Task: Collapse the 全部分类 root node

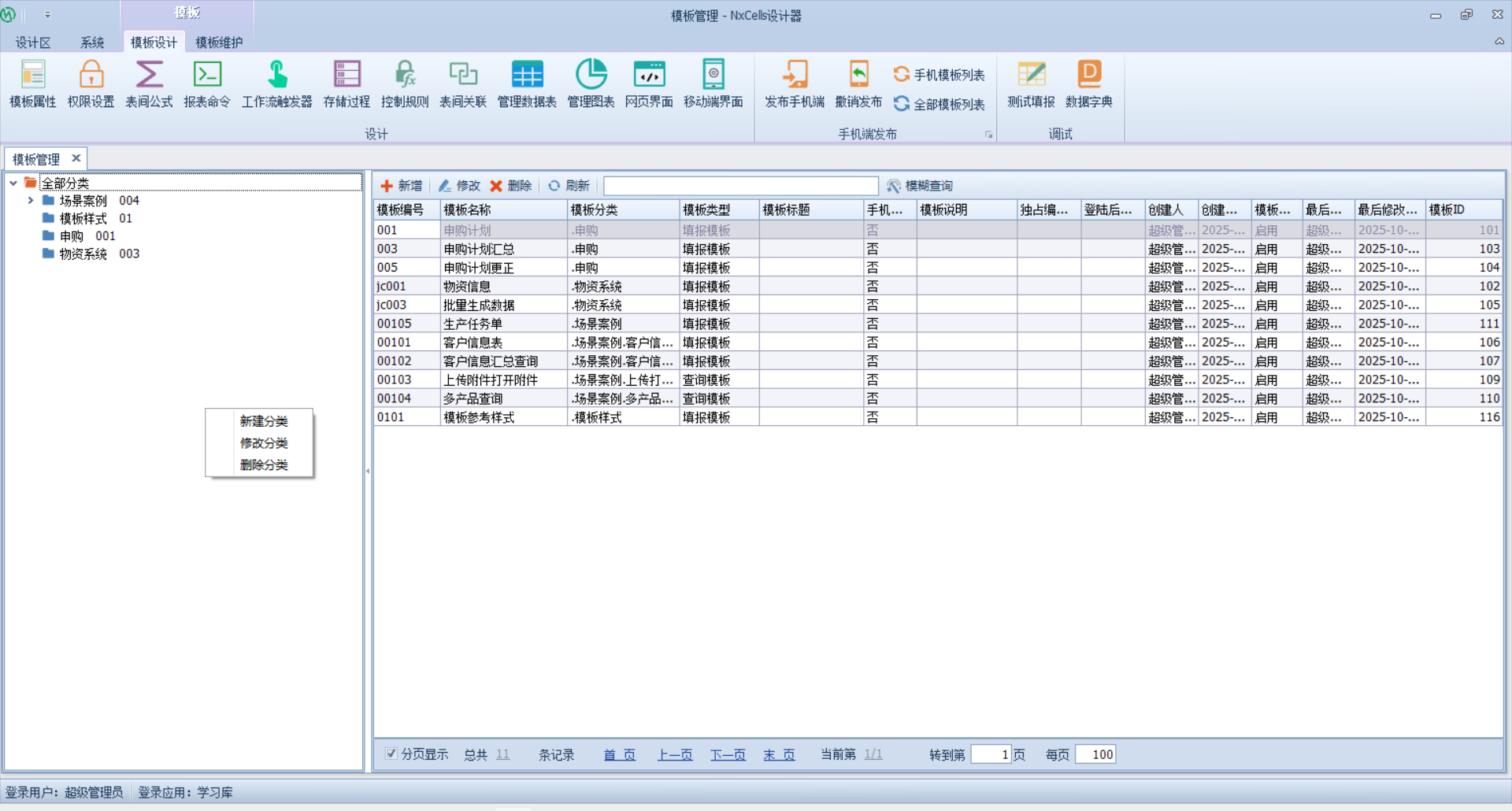Action: click(13, 183)
